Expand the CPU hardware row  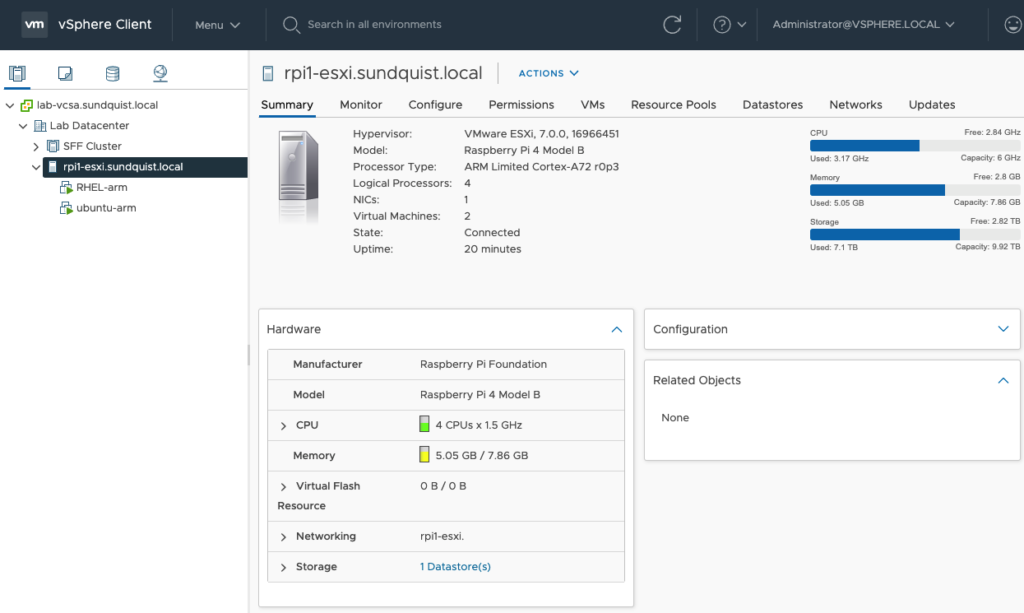pyautogui.click(x=283, y=426)
